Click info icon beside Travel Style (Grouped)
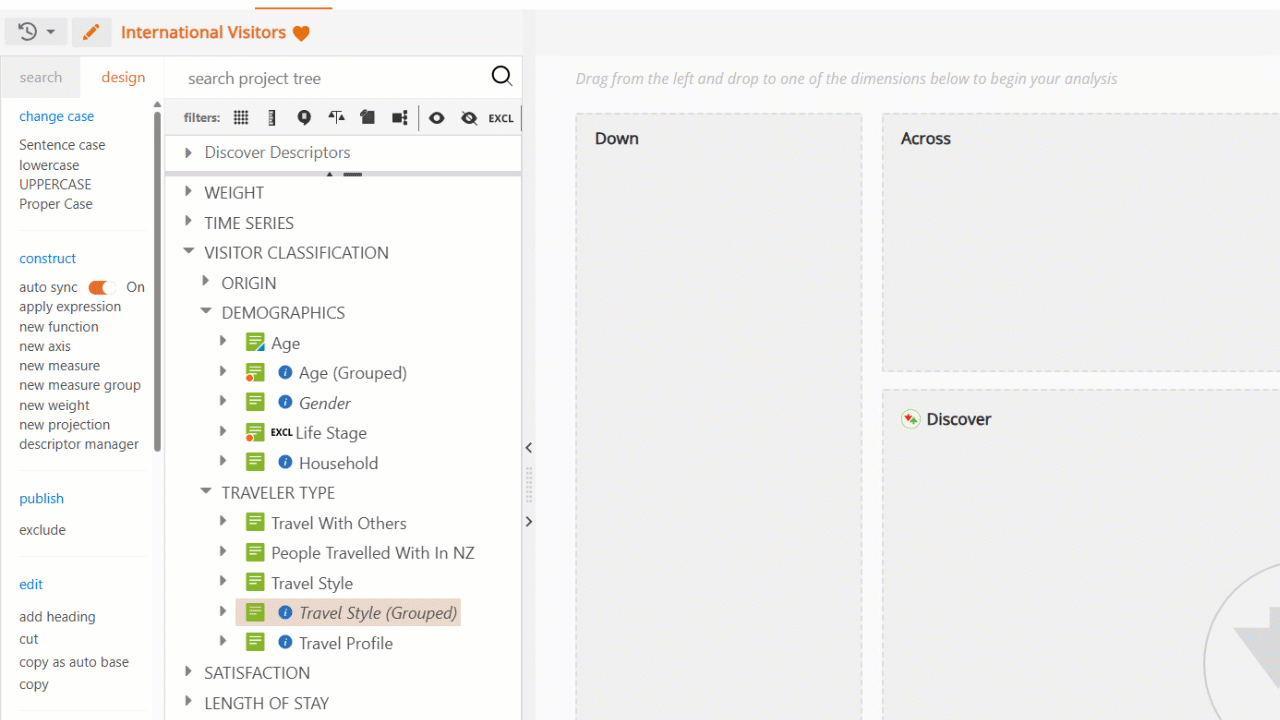 coord(285,612)
